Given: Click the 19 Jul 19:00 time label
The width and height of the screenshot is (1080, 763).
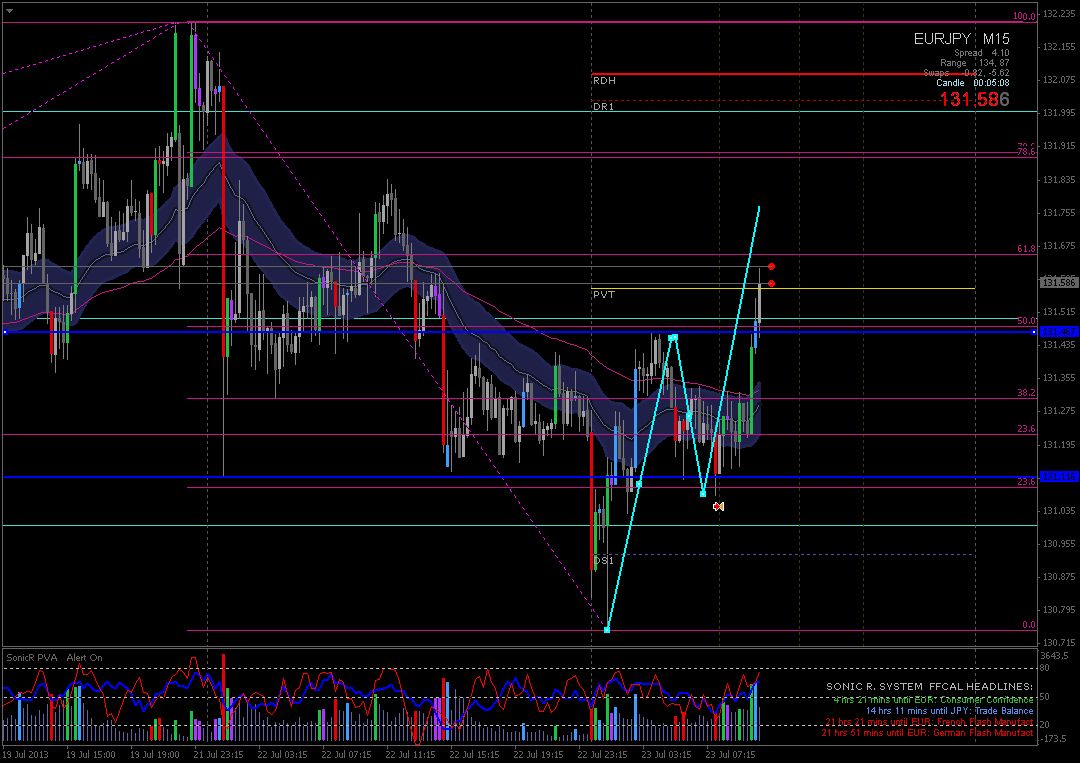Looking at the screenshot, I should click(x=156, y=755).
